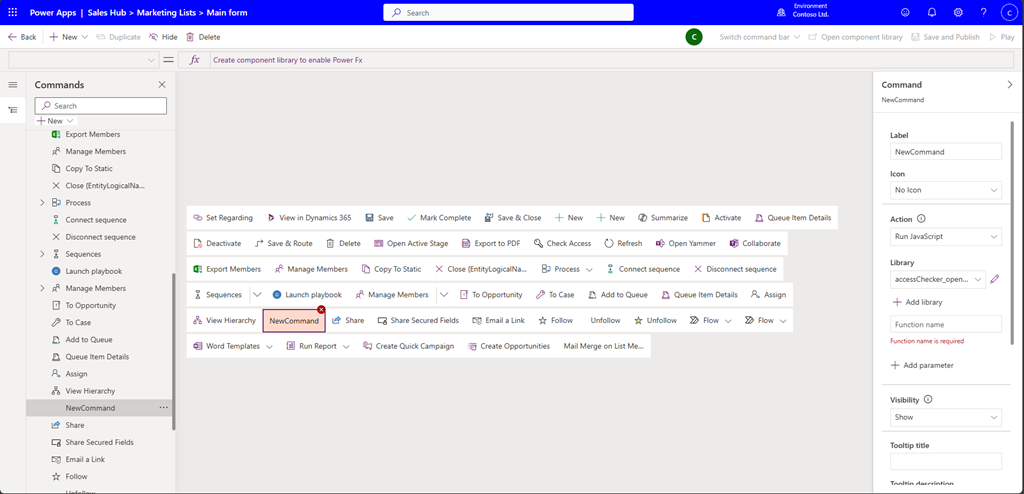Open the notifications bell
This screenshot has height=494, width=1024.
[932, 12]
